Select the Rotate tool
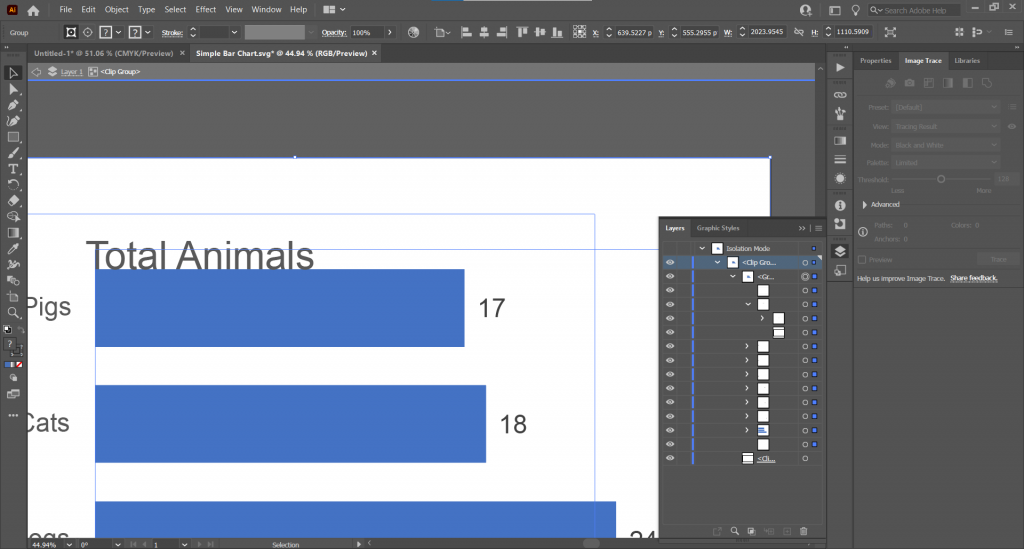This screenshot has height=549, width=1024. (x=13, y=185)
